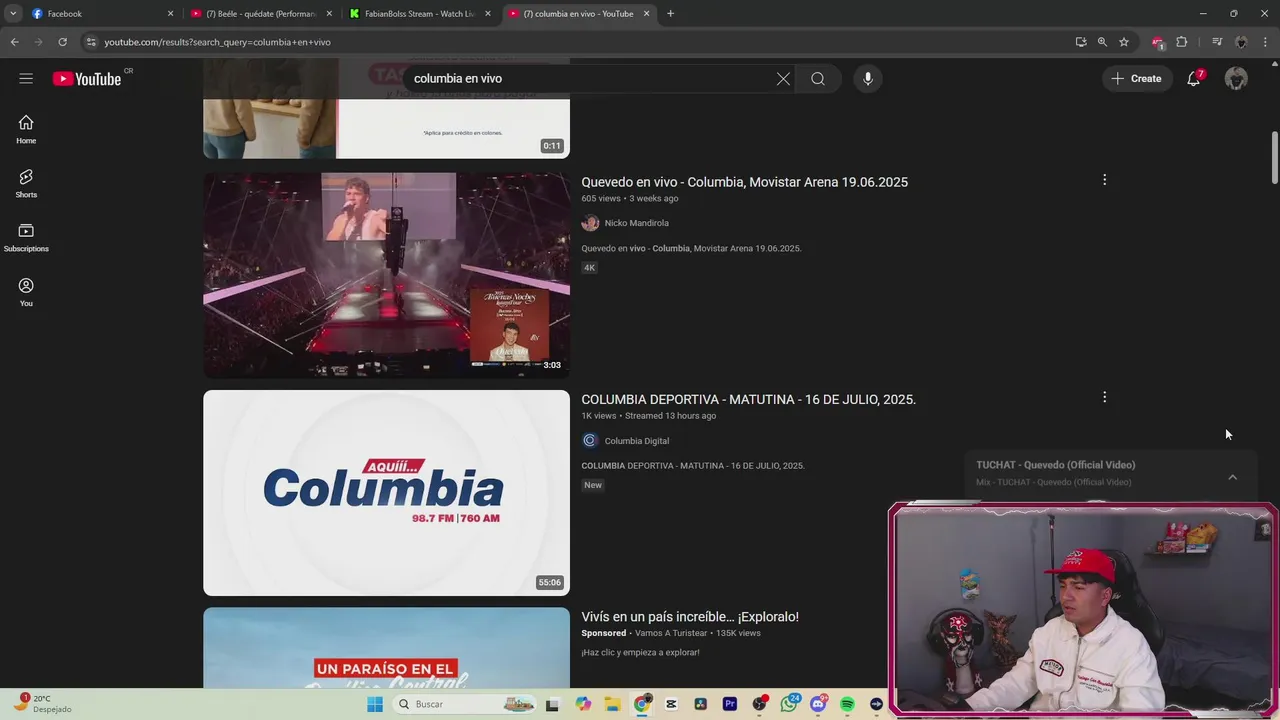Click the Aquí Columbia radio thumbnail

click(386, 493)
